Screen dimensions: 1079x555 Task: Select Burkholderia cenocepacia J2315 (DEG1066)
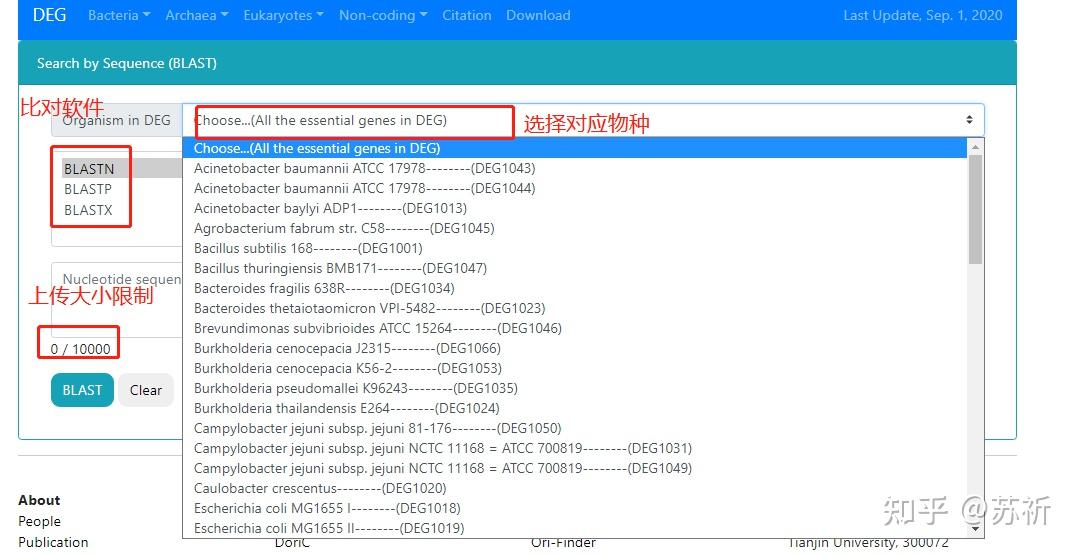[575, 348]
